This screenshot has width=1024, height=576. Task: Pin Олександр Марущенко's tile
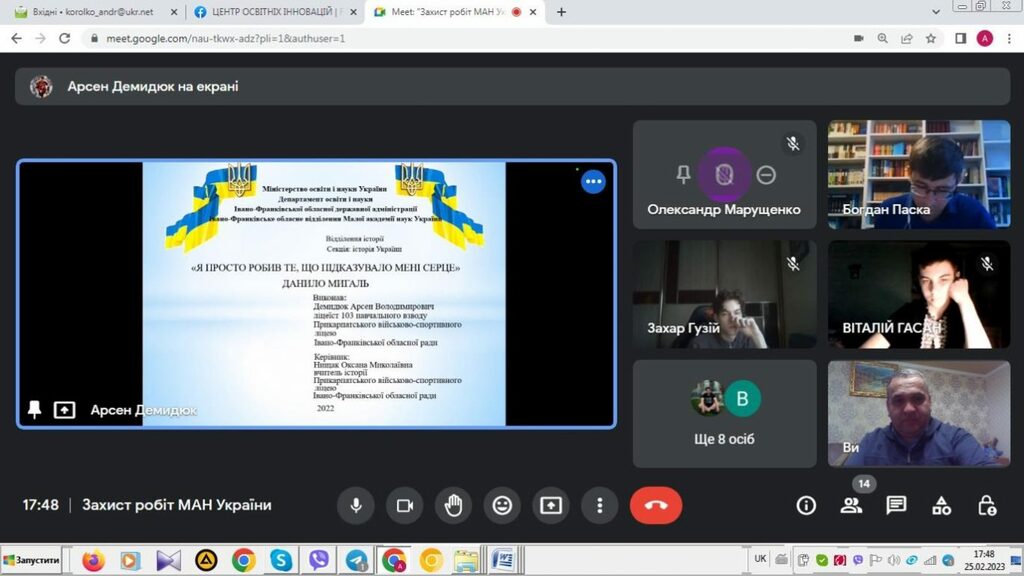click(x=684, y=175)
